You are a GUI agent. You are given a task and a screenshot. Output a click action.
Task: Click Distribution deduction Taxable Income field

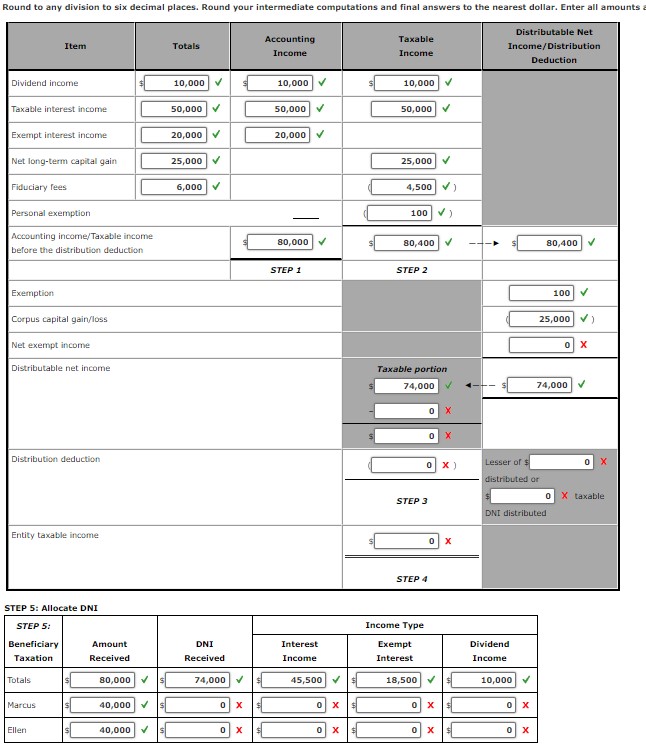(403, 465)
